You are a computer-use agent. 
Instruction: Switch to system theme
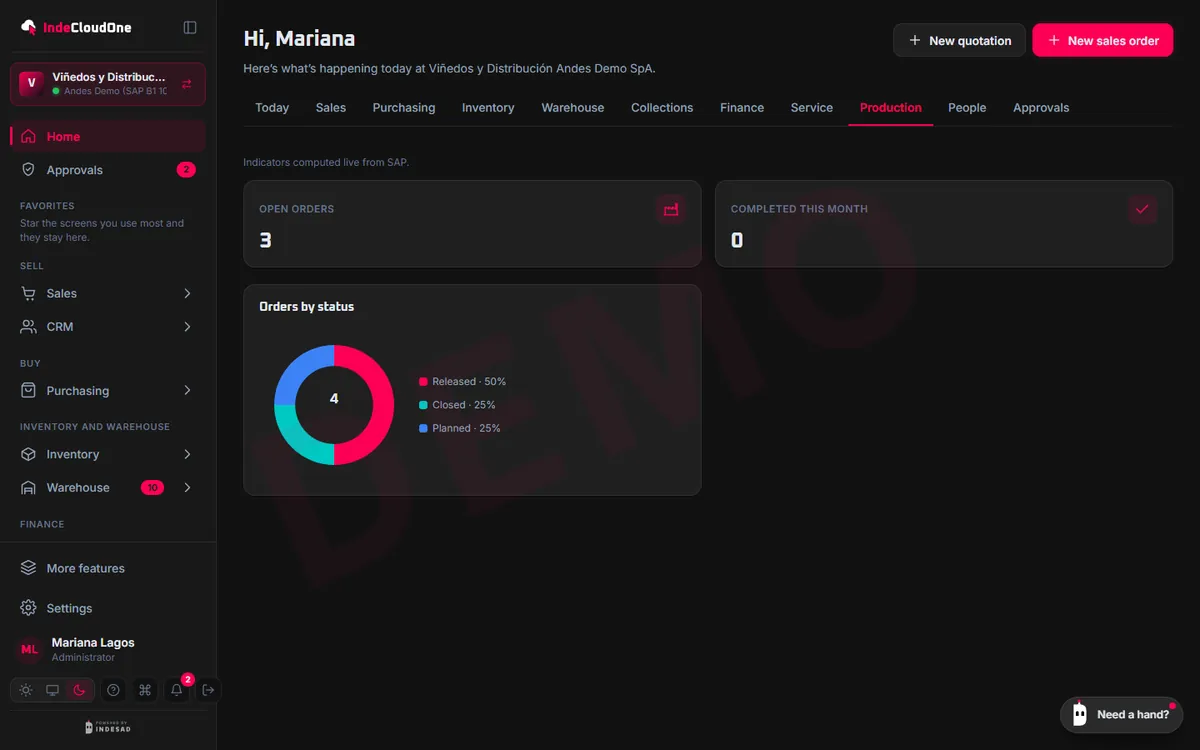point(52,690)
